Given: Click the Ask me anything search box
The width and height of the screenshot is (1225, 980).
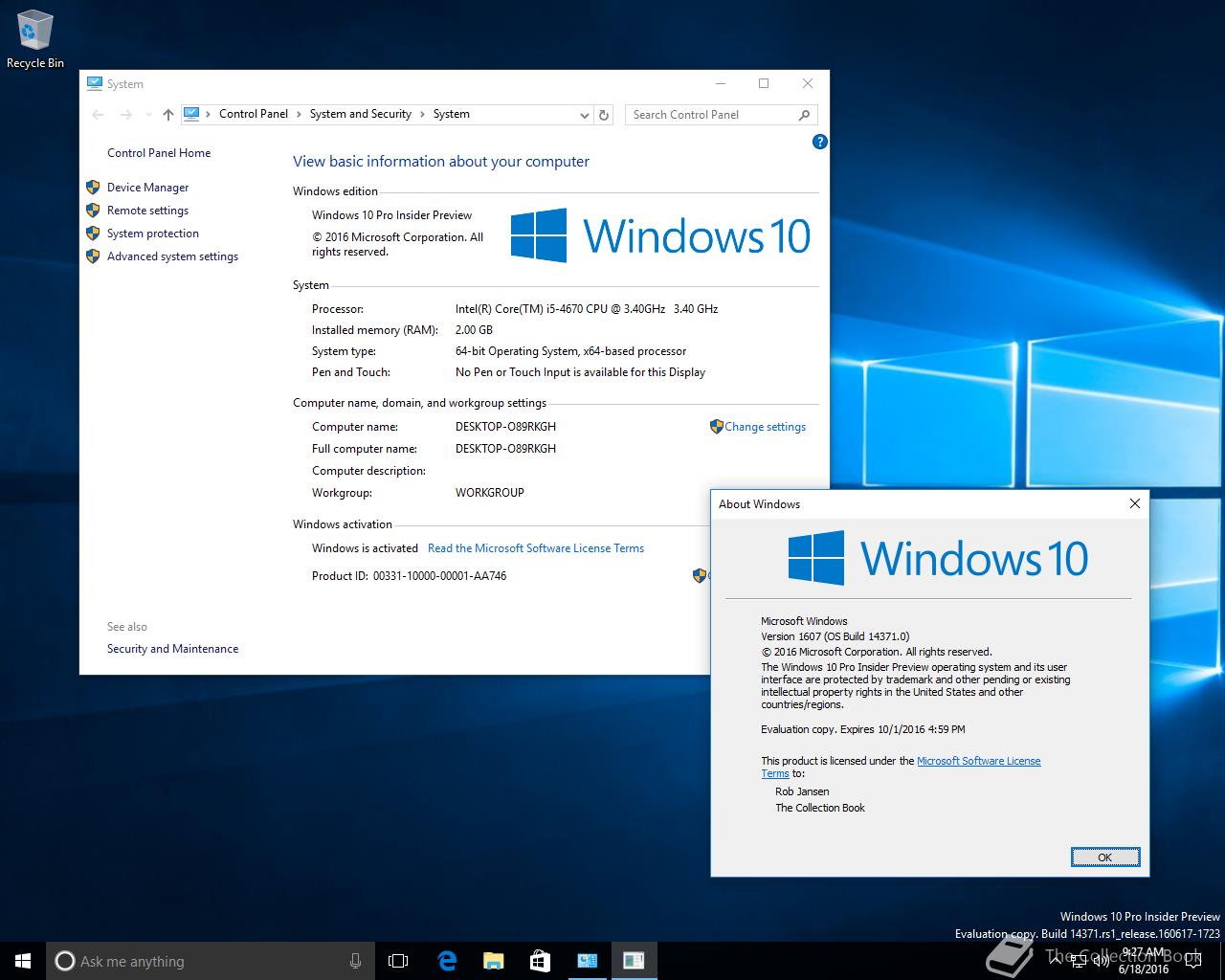Looking at the screenshot, I should tap(211, 961).
